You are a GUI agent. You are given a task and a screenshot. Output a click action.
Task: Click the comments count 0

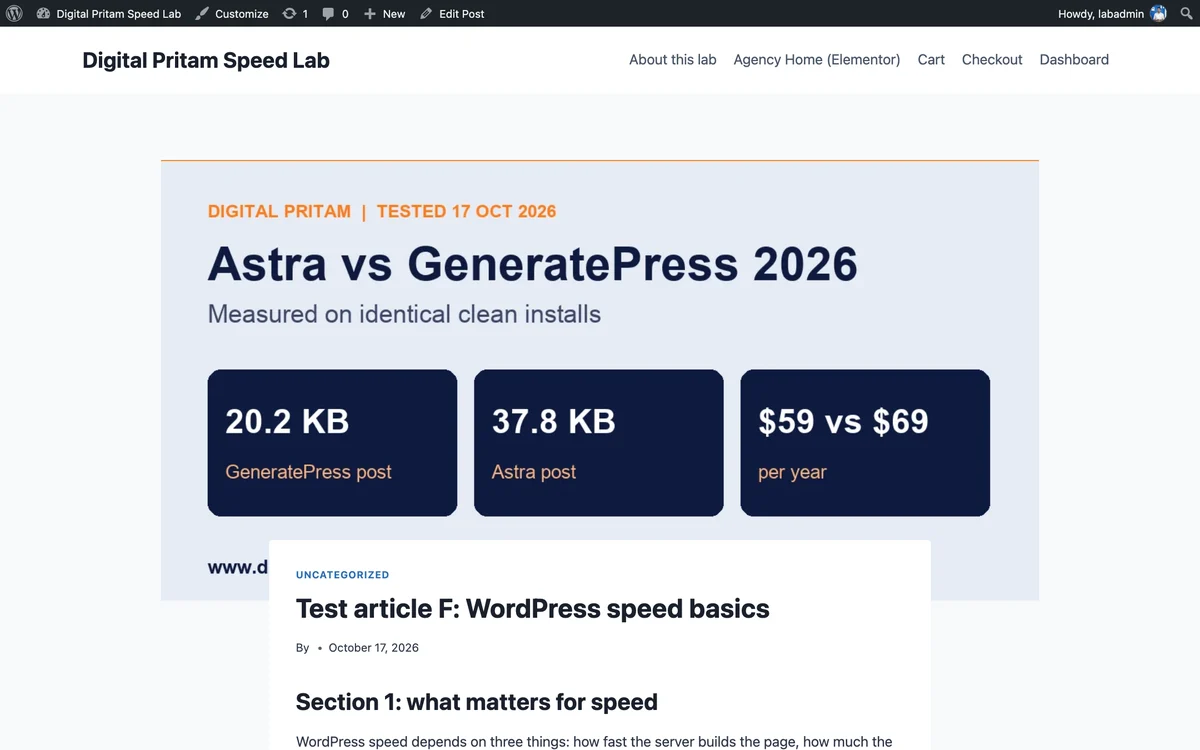pyautogui.click(x=345, y=14)
